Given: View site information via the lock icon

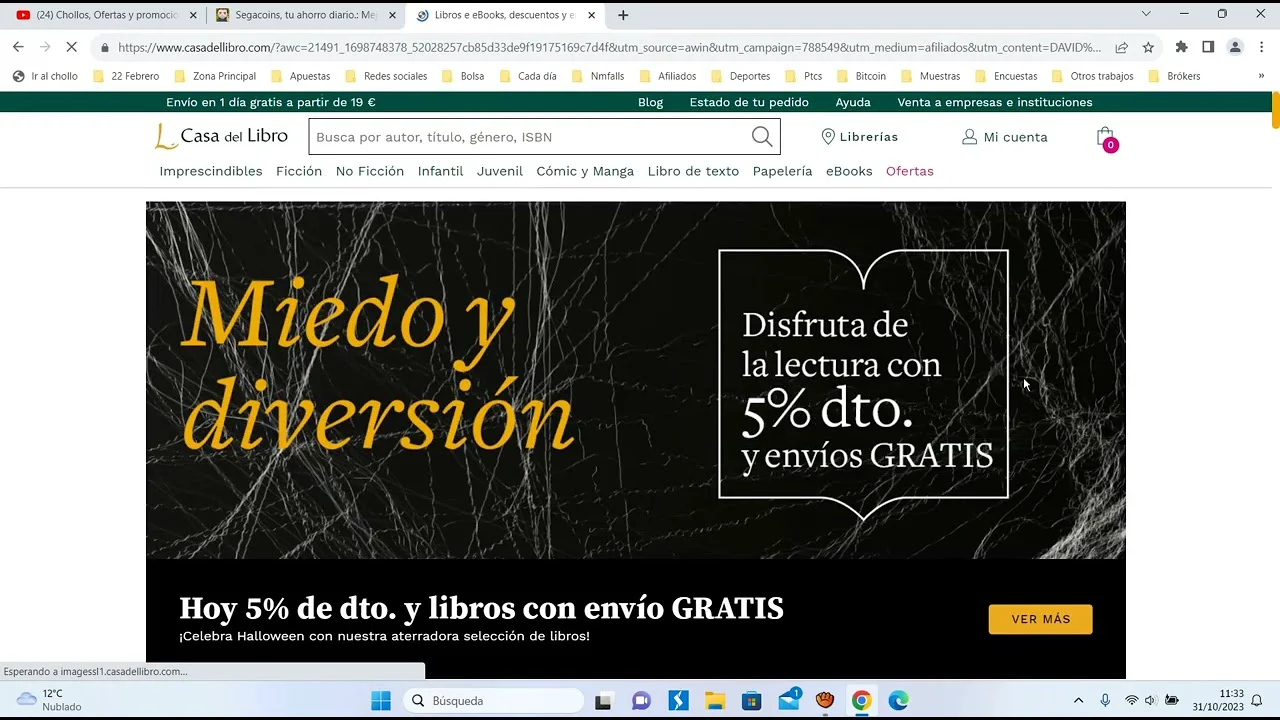Looking at the screenshot, I should pos(104,47).
